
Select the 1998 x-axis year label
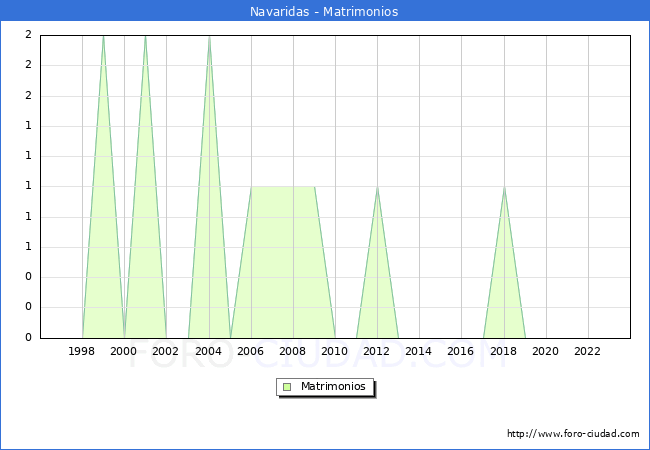click(82, 351)
